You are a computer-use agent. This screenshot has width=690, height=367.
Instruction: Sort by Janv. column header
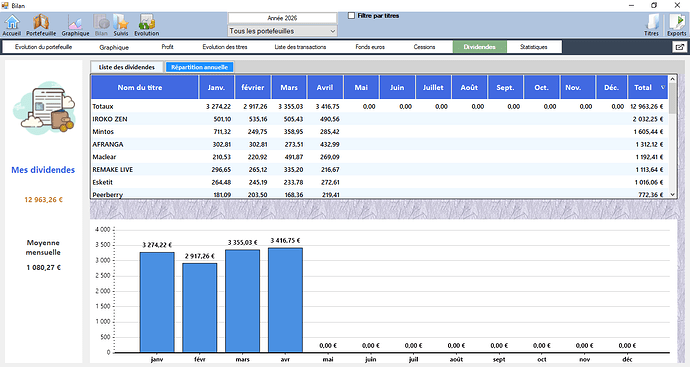point(217,88)
